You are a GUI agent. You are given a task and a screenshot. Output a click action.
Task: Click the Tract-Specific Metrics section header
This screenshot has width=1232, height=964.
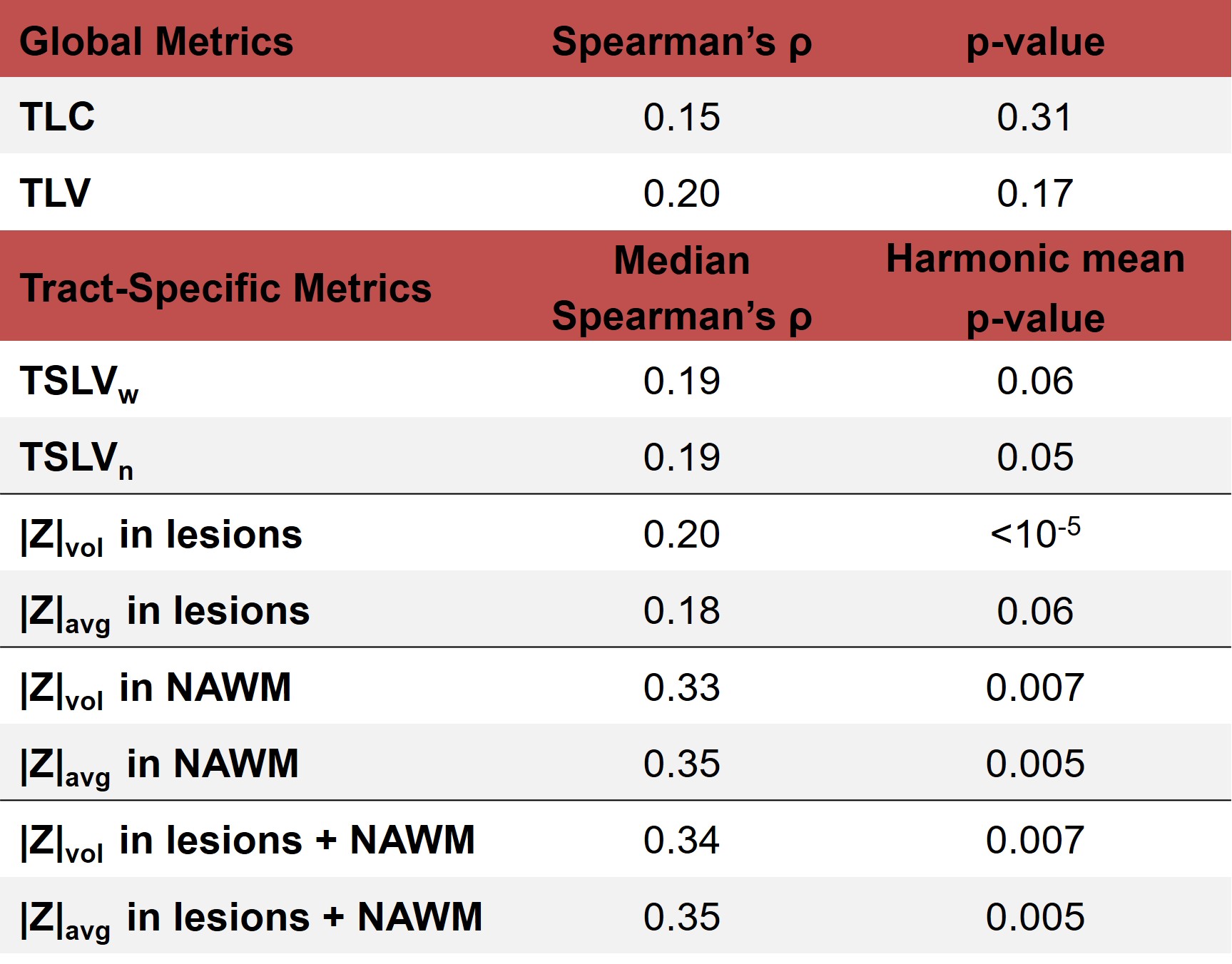click(x=225, y=288)
